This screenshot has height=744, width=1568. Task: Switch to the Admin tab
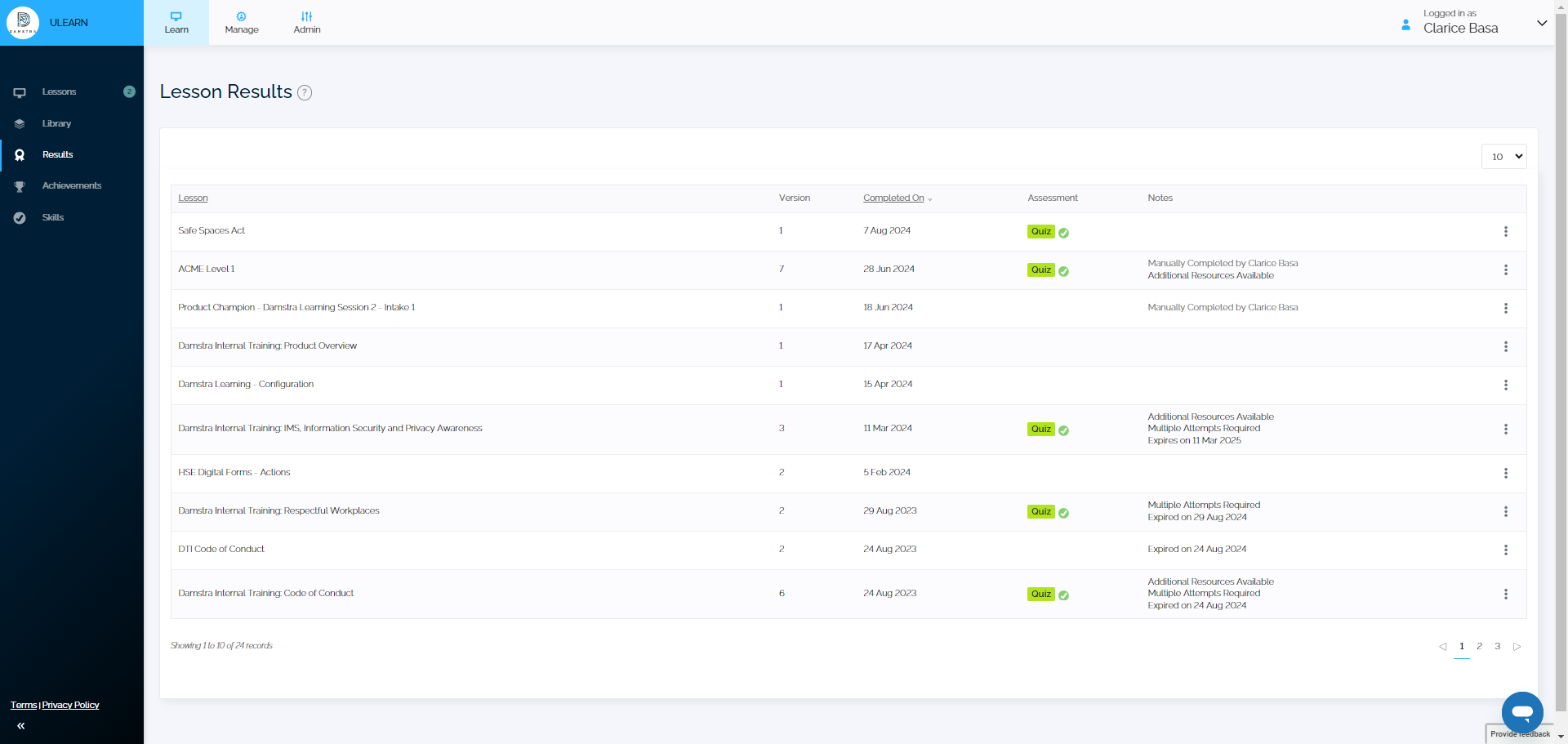point(307,23)
